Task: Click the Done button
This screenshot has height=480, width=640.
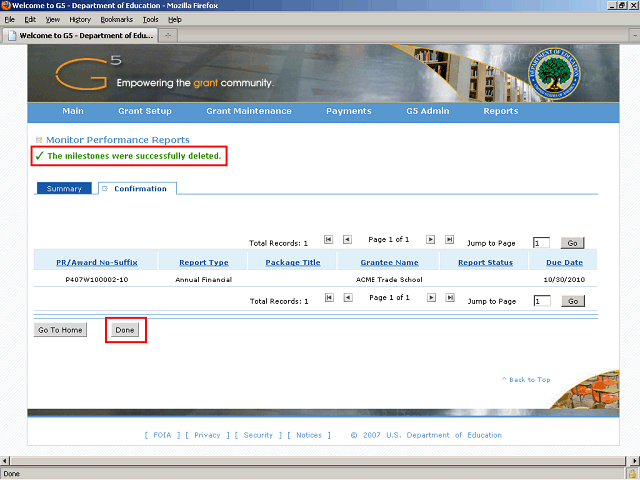Action: [125, 330]
